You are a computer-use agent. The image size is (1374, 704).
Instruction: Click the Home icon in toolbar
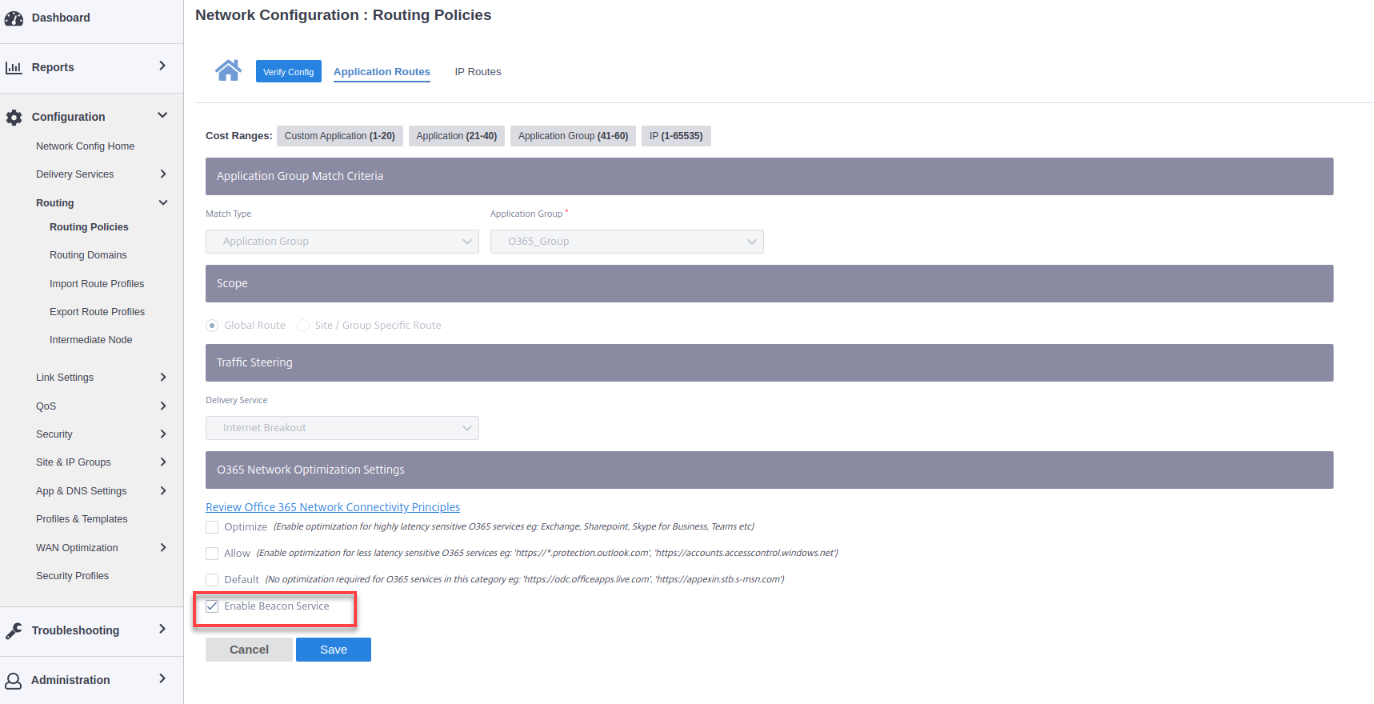228,71
